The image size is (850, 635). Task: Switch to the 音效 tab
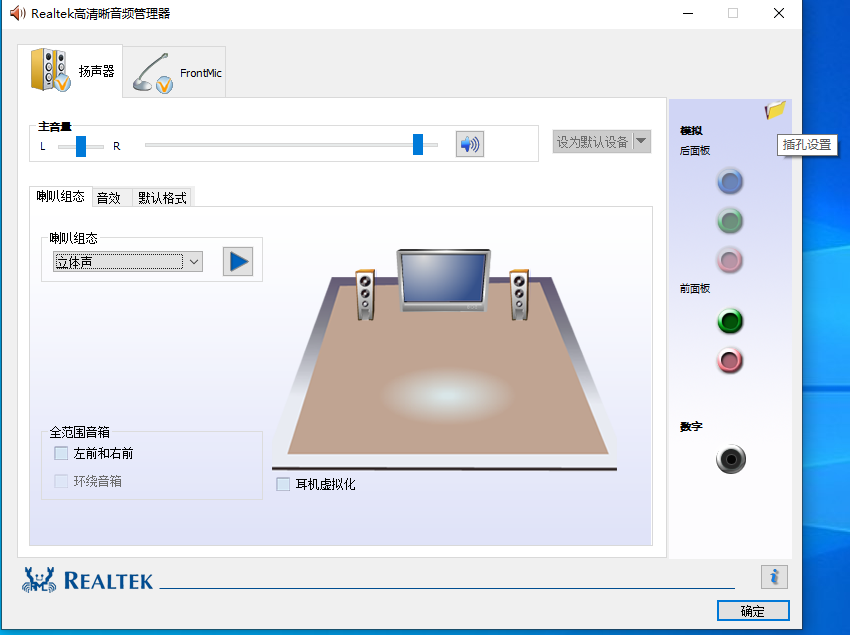point(108,198)
